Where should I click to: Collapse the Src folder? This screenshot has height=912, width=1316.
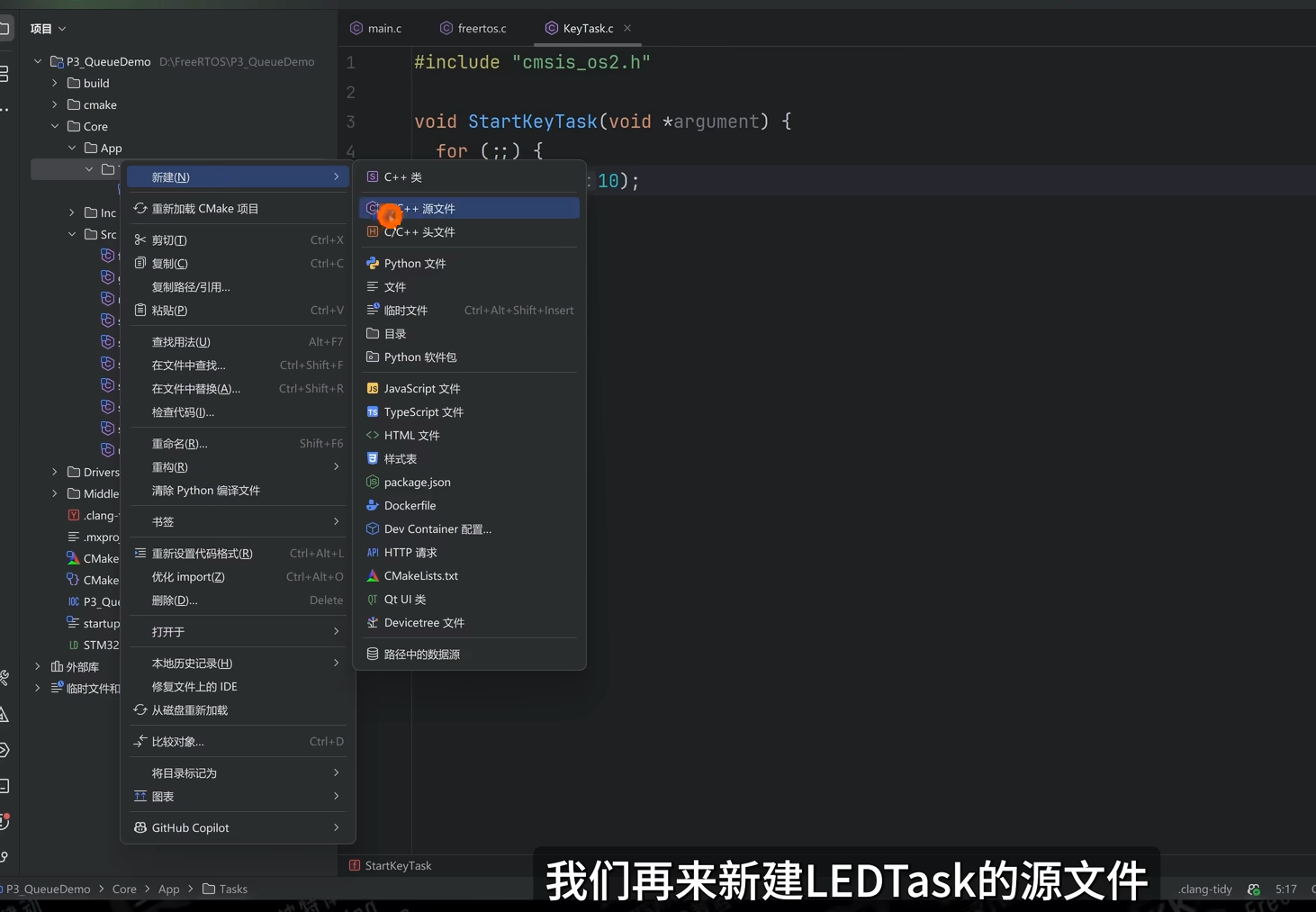click(72, 234)
